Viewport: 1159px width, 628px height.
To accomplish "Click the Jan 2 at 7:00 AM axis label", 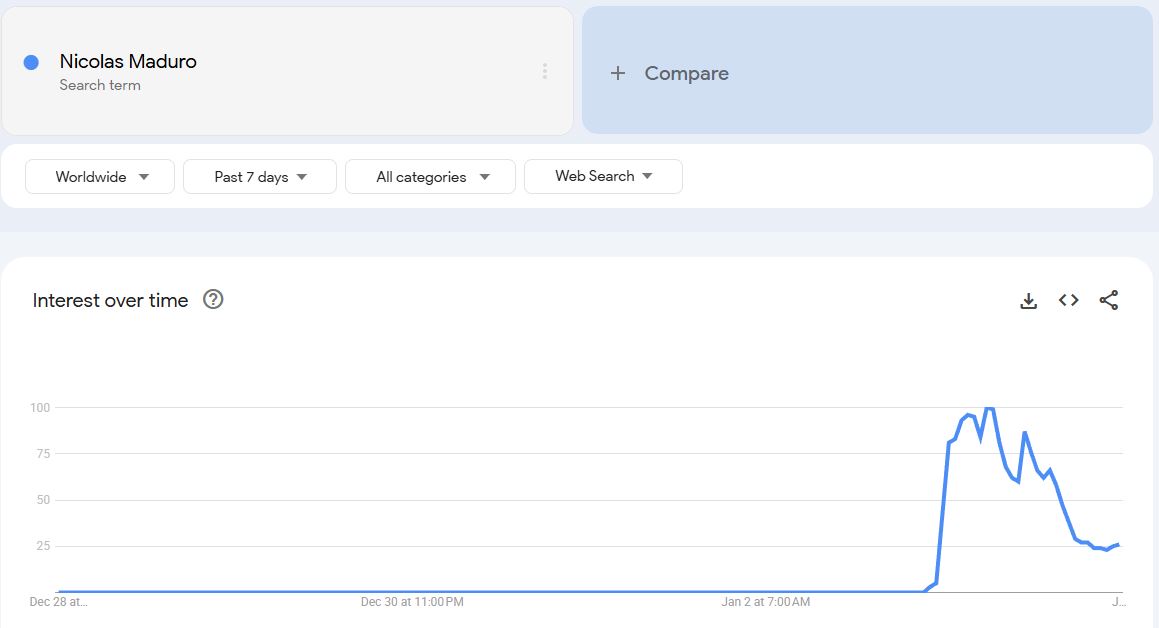I will coord(765,602).
